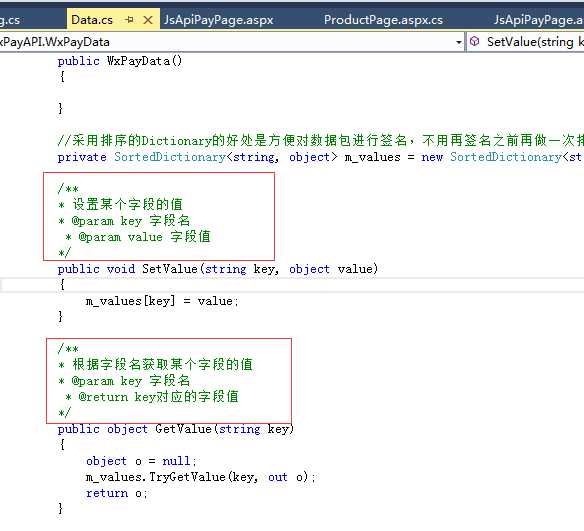Select the Data.cs tab
This screenshot has width=584, height=531.
[x=92, y=20]
